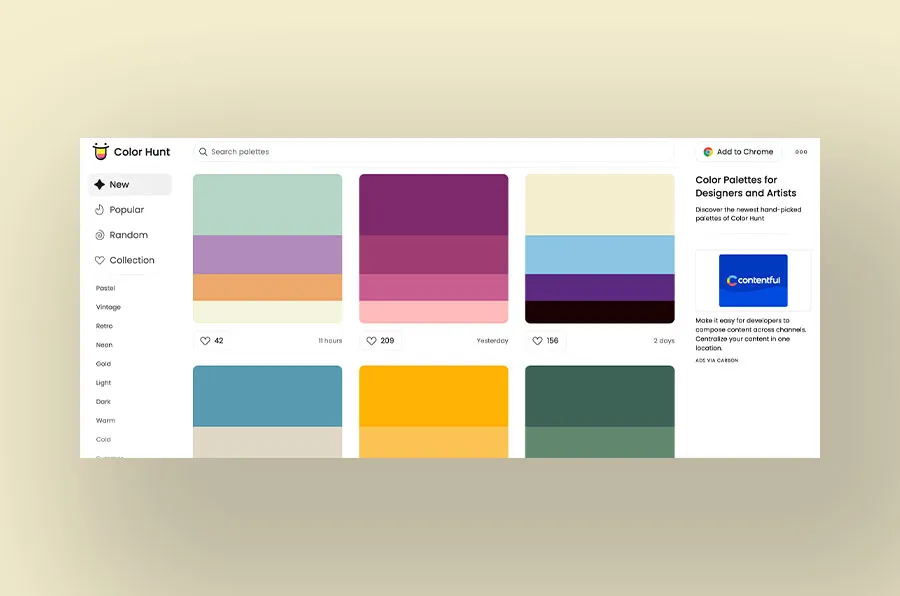Open the Neon filter category
Viewport: 900px width, 596px height.
click(x=103, y=345)
